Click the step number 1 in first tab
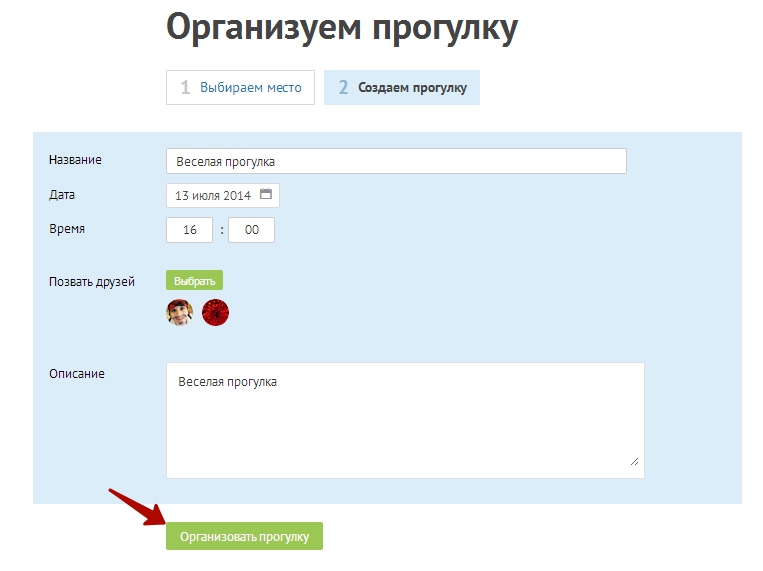This screenshot has width=763, height=571. [185, 88]
